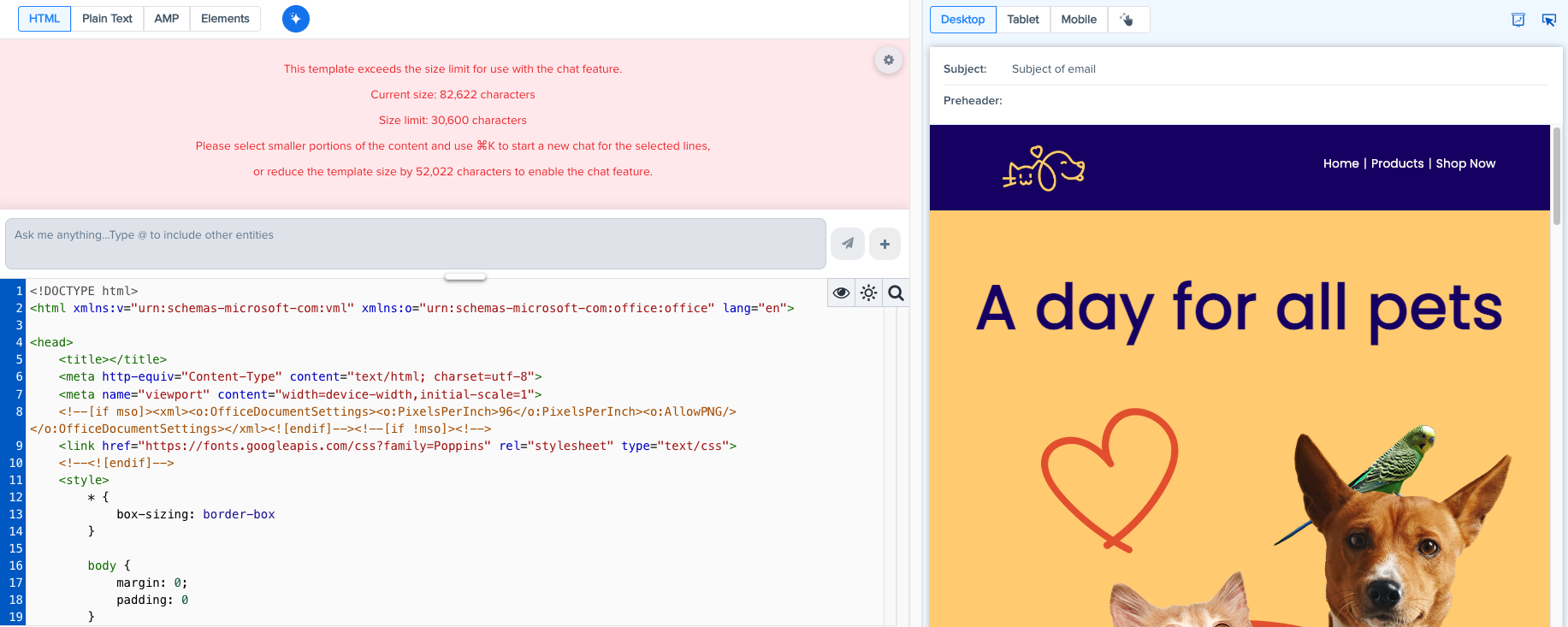Screen dimensions: 1568x627
Task: Click the blue AI sparkle assistant button
Action: 296,19
